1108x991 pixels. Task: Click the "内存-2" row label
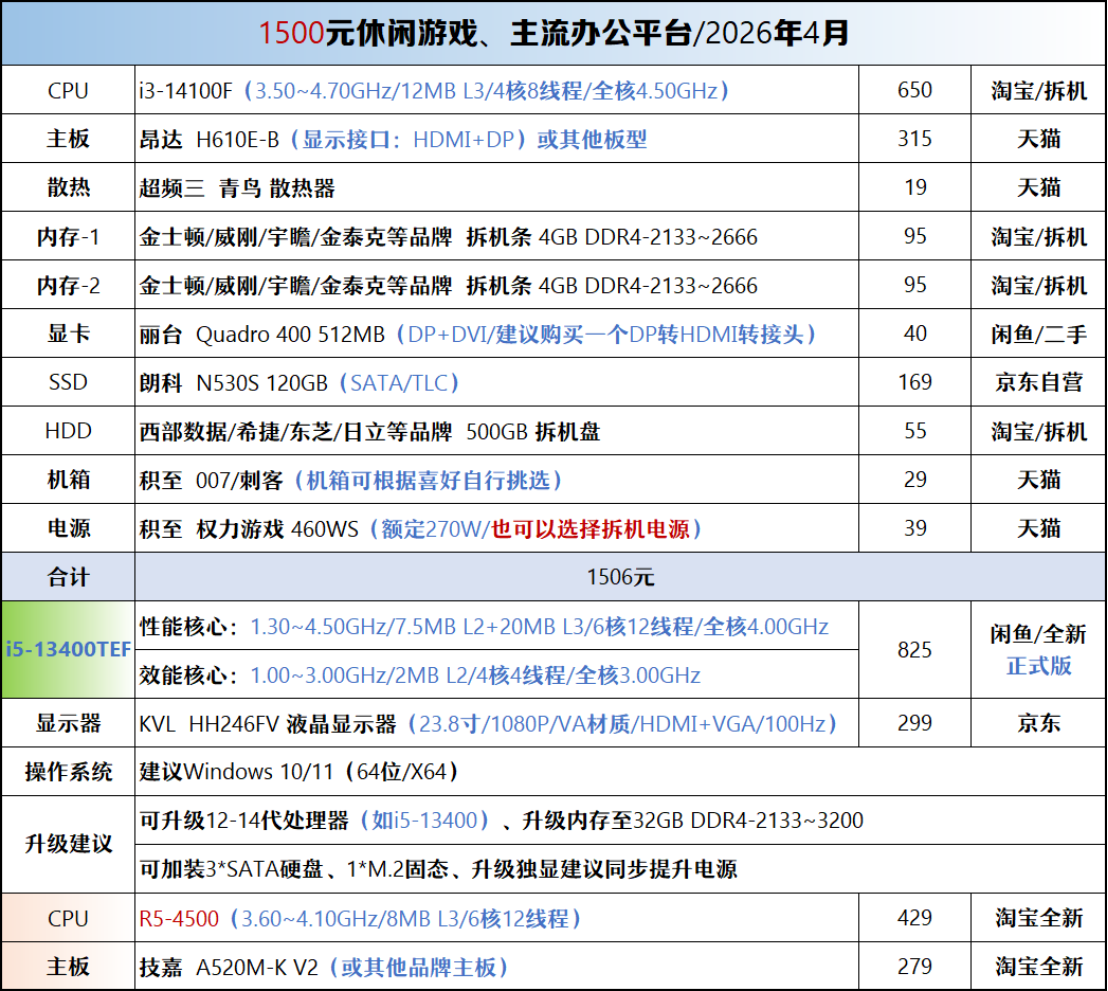68,285
